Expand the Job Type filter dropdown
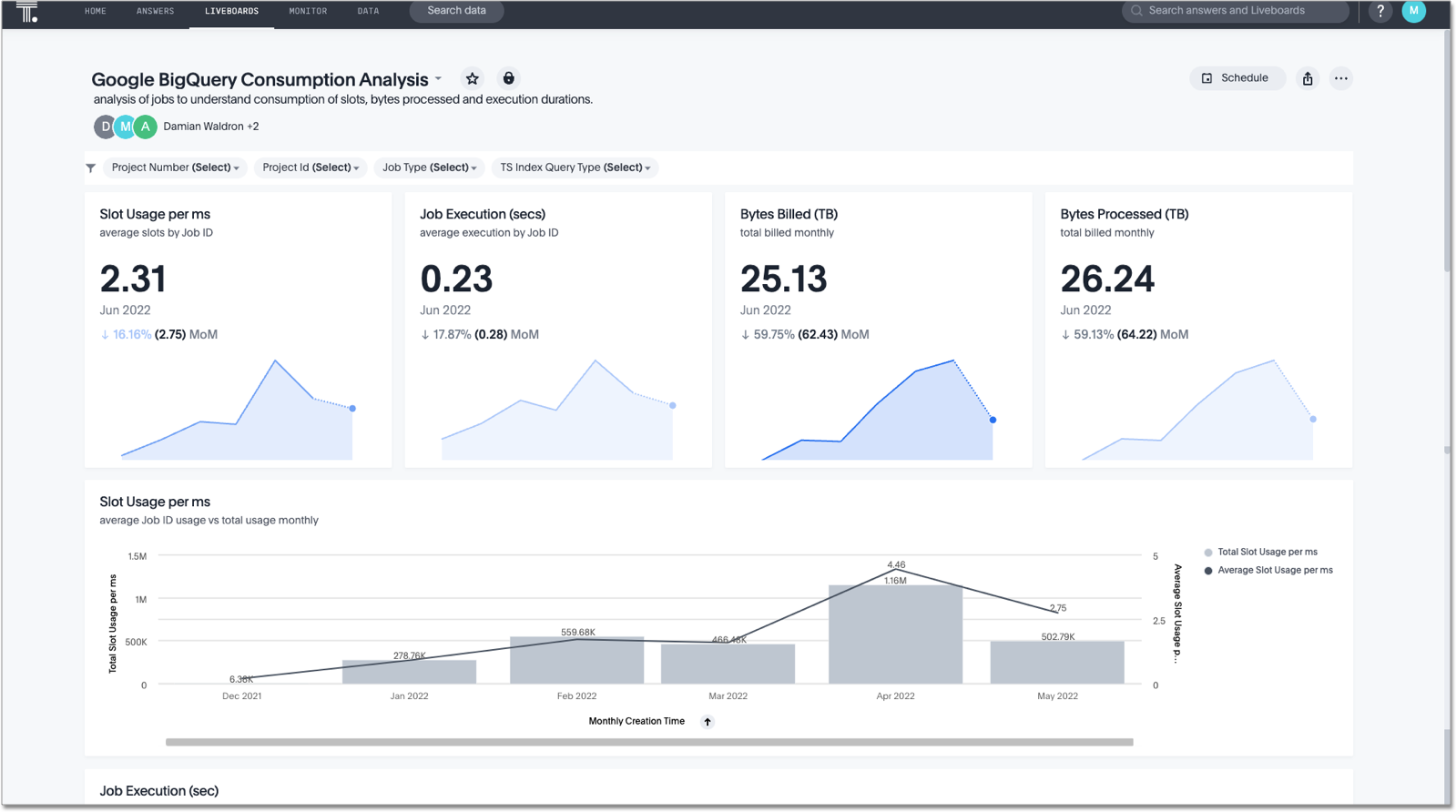The width and height of the screenshot is (1456, 812). tap(429, 167)
